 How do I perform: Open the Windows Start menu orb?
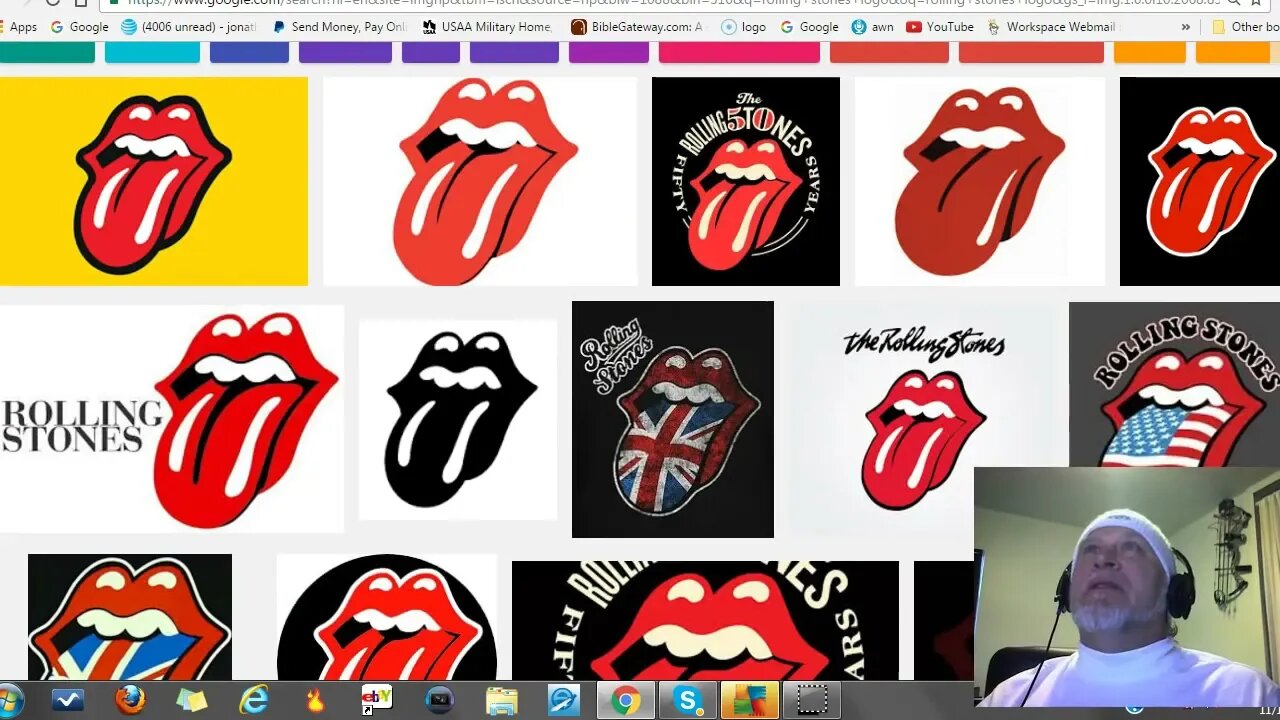pyautogui.click(x=10, y=701)
